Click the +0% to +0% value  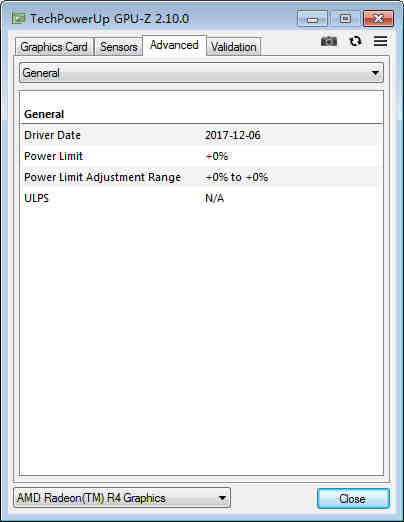(237, 177)
